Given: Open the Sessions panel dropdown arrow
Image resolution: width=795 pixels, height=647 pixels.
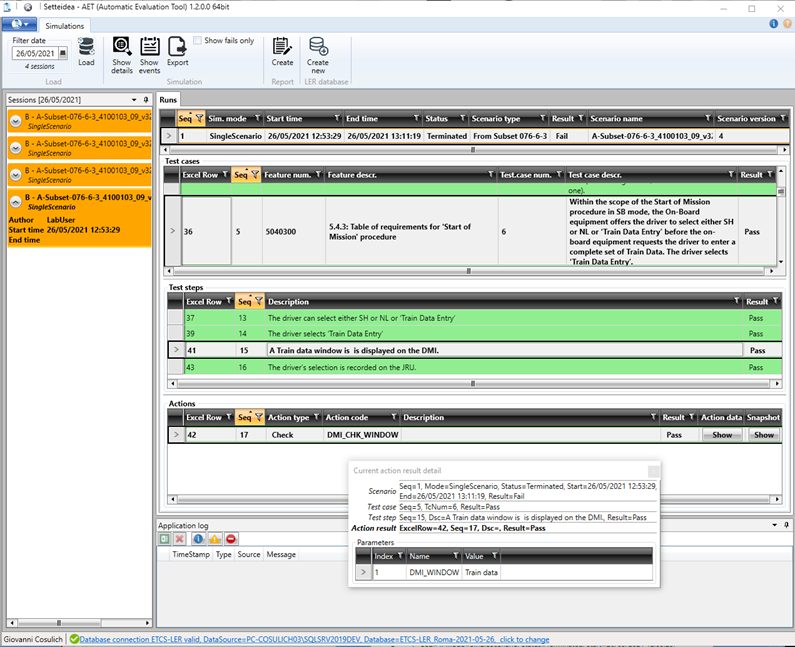Looking at the screenshot, I should 134,100.
